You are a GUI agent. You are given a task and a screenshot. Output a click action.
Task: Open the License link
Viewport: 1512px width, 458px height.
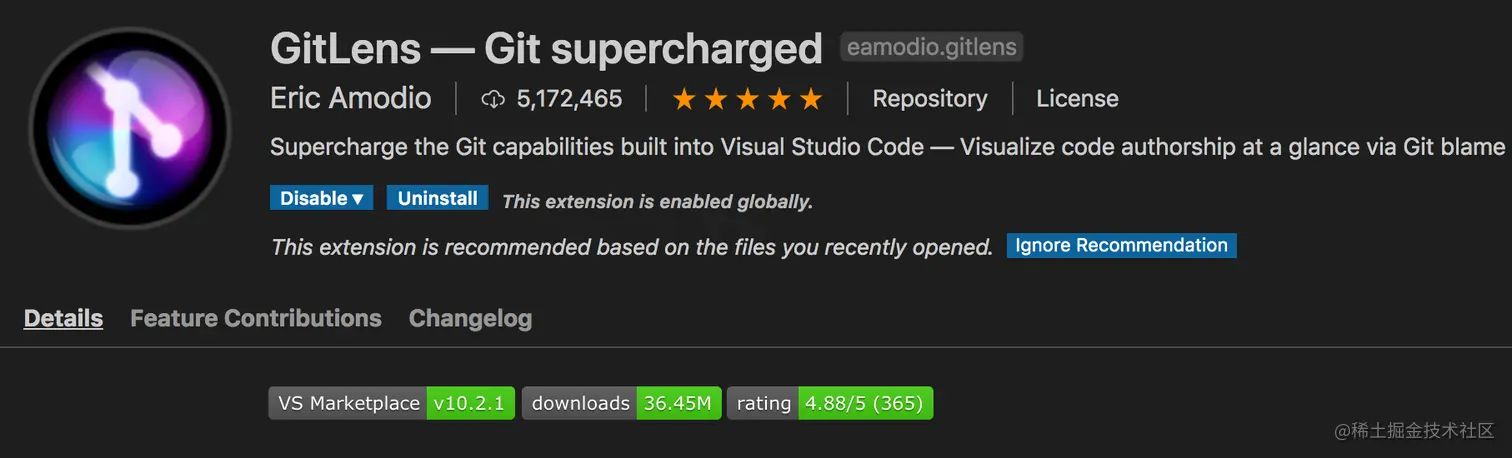coord(1077,99)
